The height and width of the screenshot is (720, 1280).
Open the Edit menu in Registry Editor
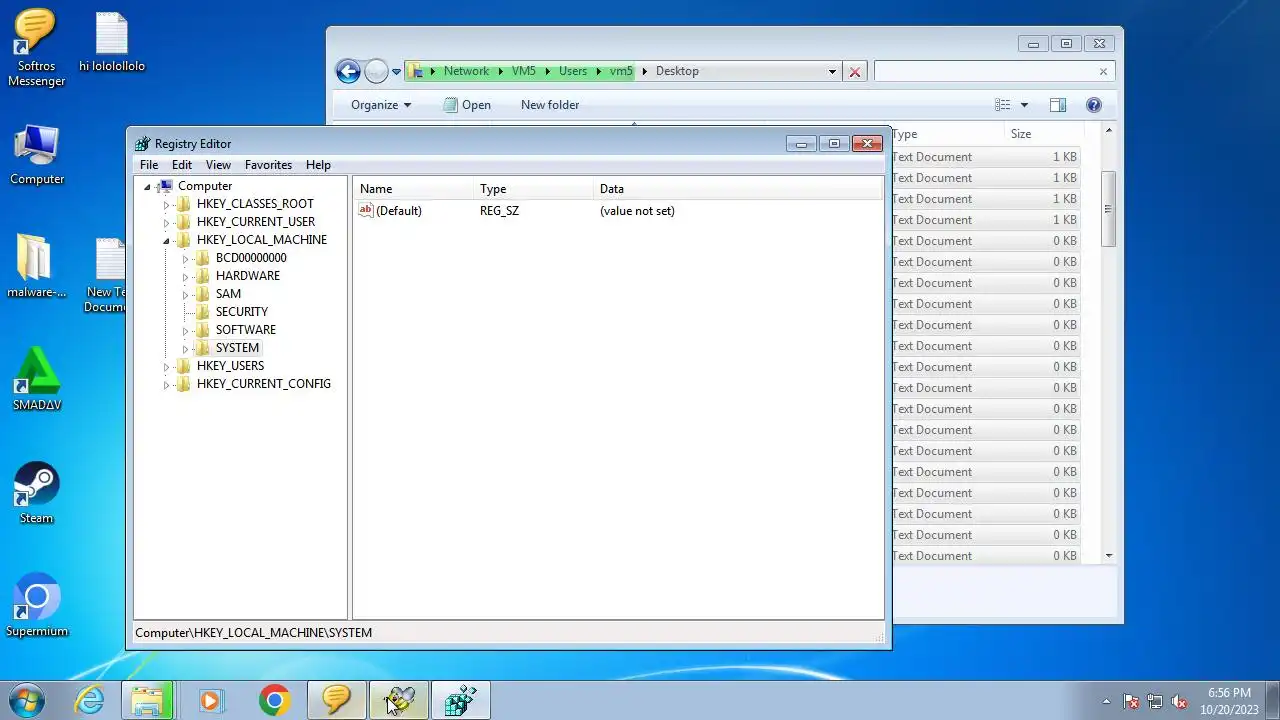(x=182, y=165)
